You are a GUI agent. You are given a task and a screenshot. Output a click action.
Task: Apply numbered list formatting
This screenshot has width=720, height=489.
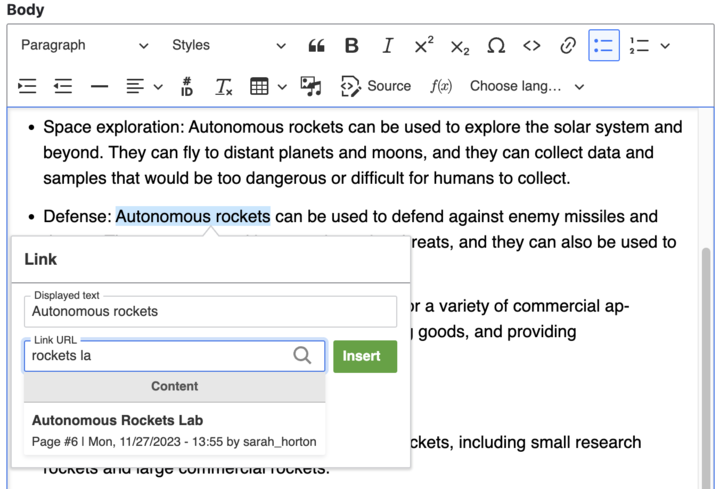pos(639,45)
